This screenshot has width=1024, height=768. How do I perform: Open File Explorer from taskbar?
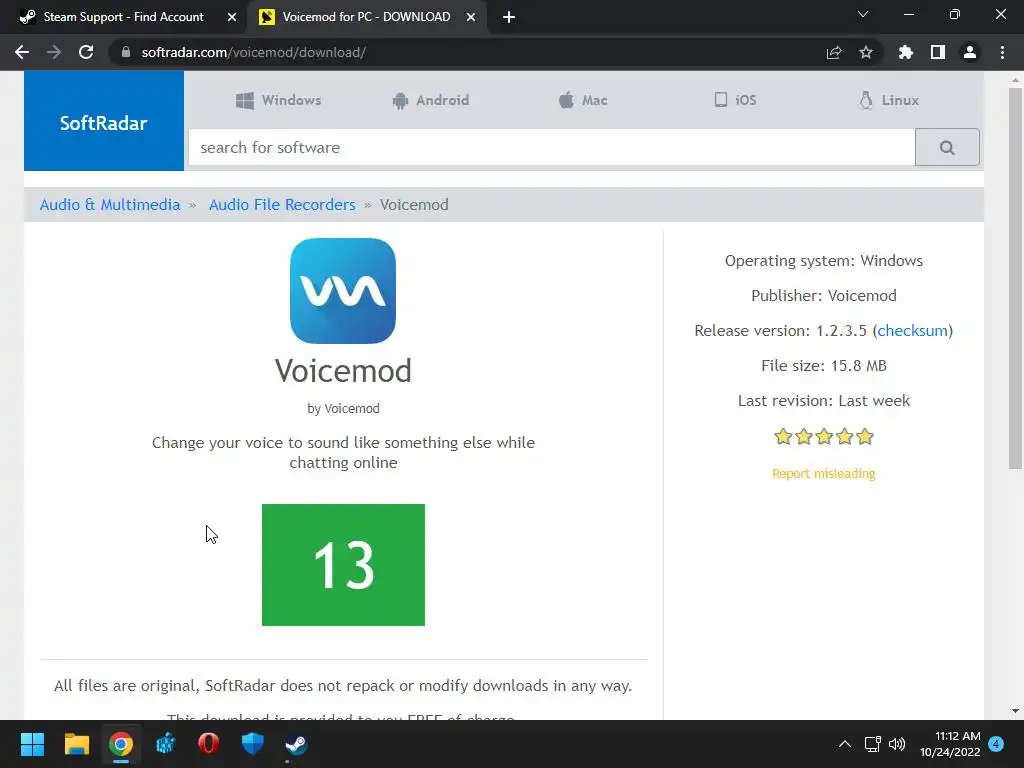[x=76, y=744]
